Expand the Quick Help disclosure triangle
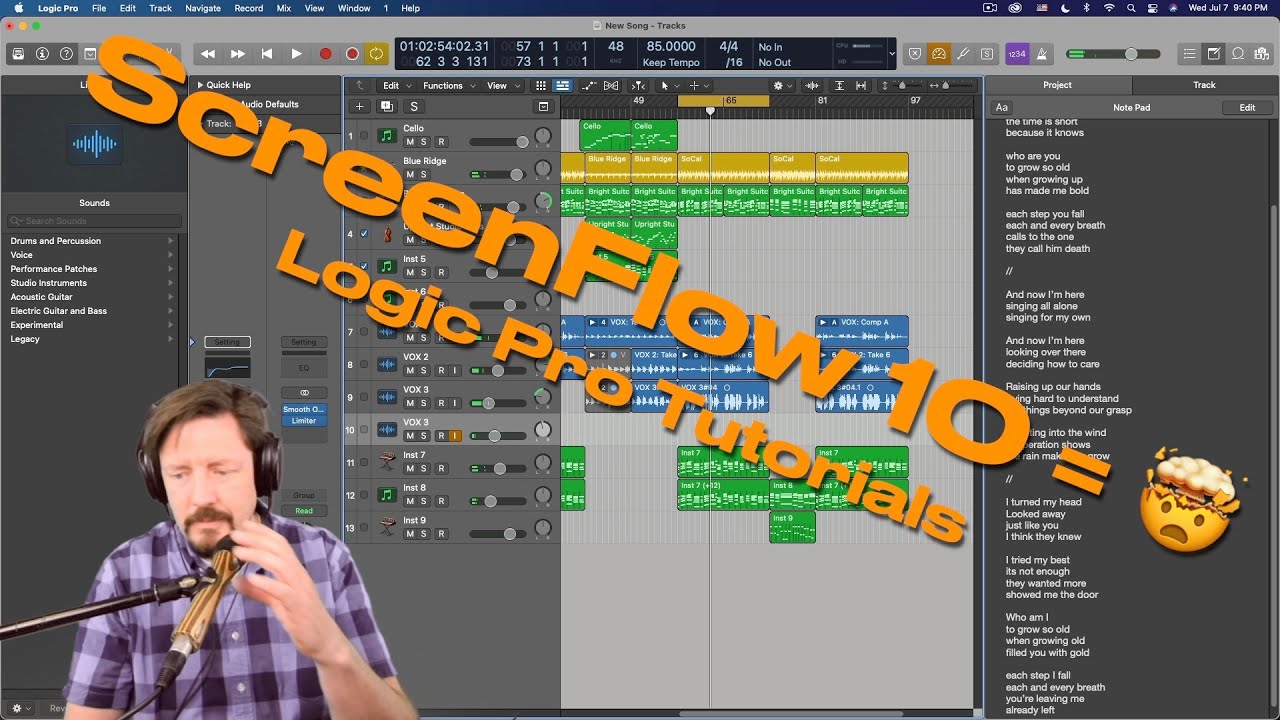 200,85
